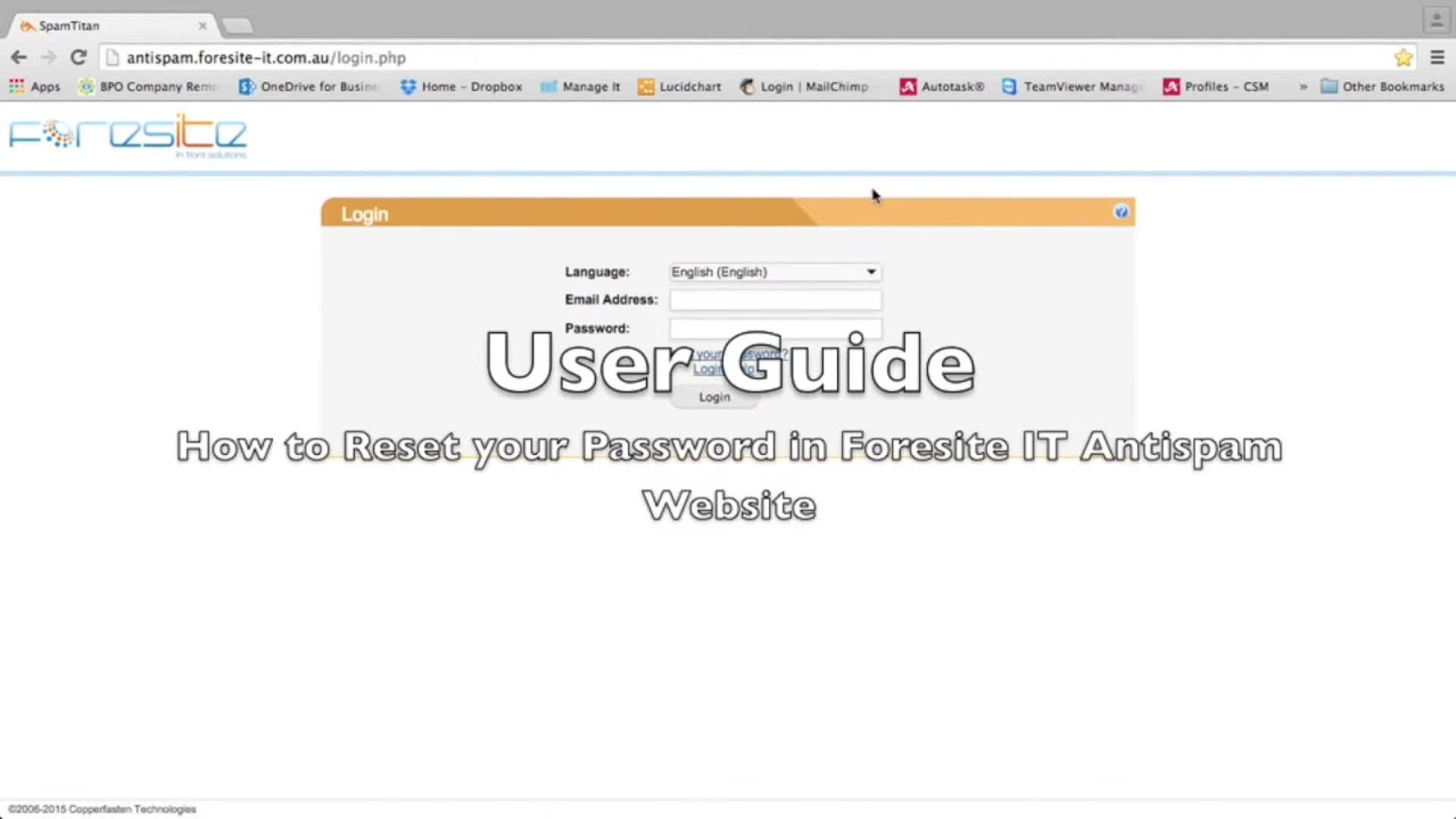Open Chrome user profile icon
Viewport: 1456px width, 819px height.
point(1436,20)
